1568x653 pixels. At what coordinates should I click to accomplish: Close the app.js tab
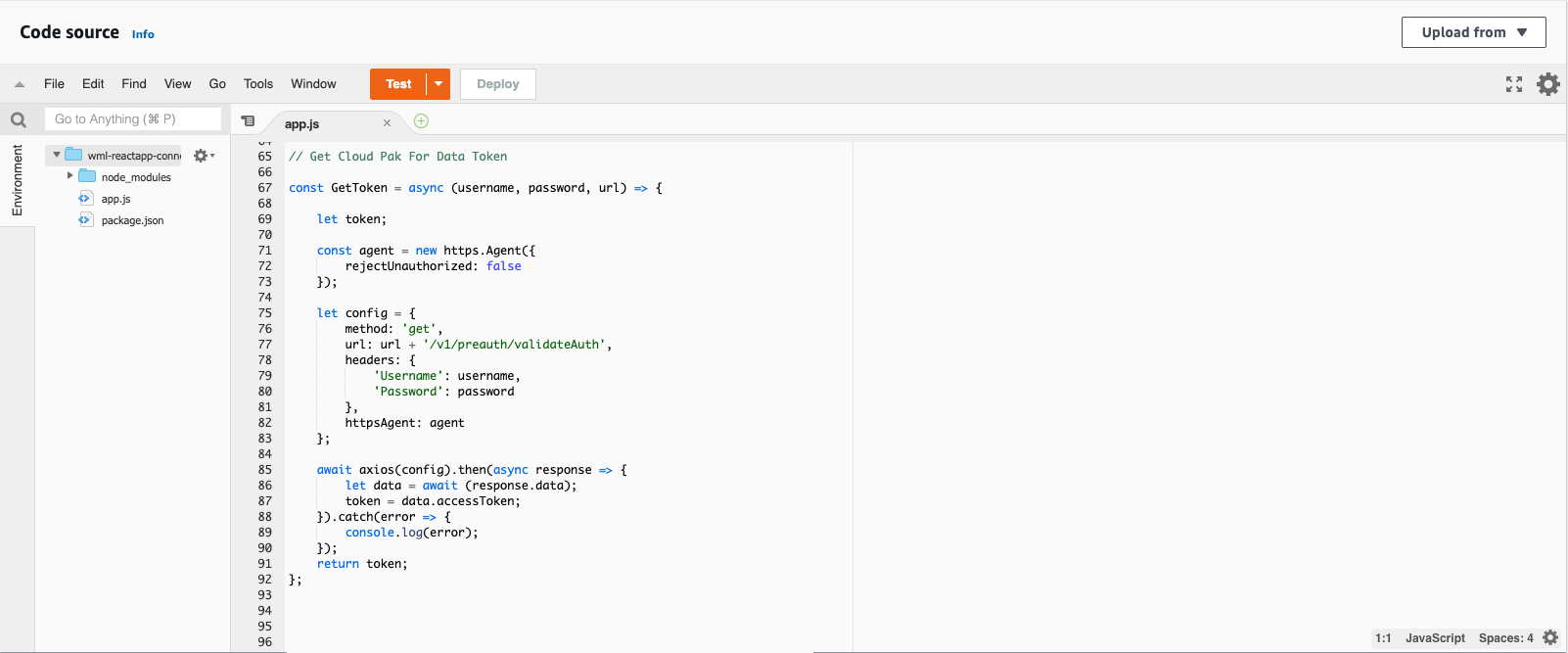pos(387,123)
